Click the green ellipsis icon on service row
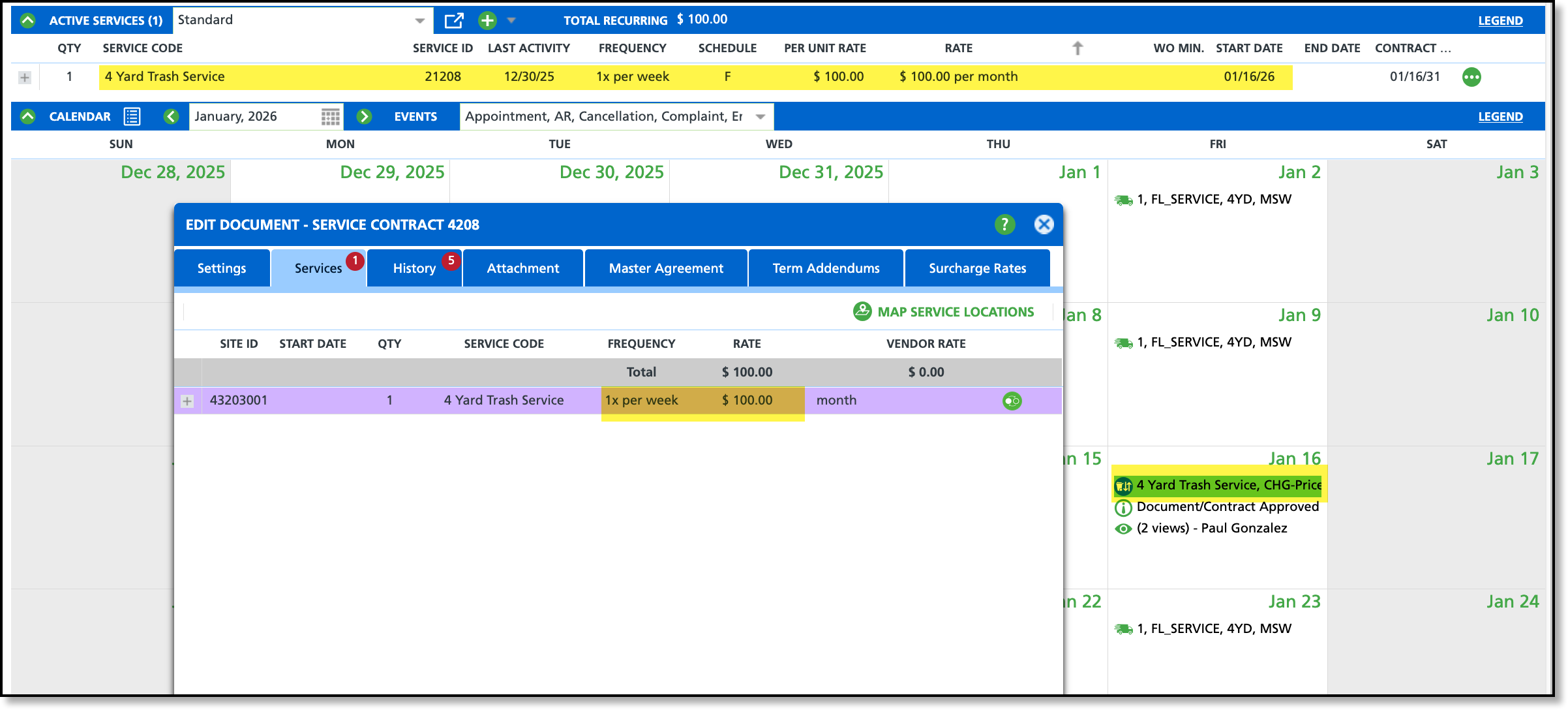Viewport: 1568px width, 710px height. tap(1471, 77)
